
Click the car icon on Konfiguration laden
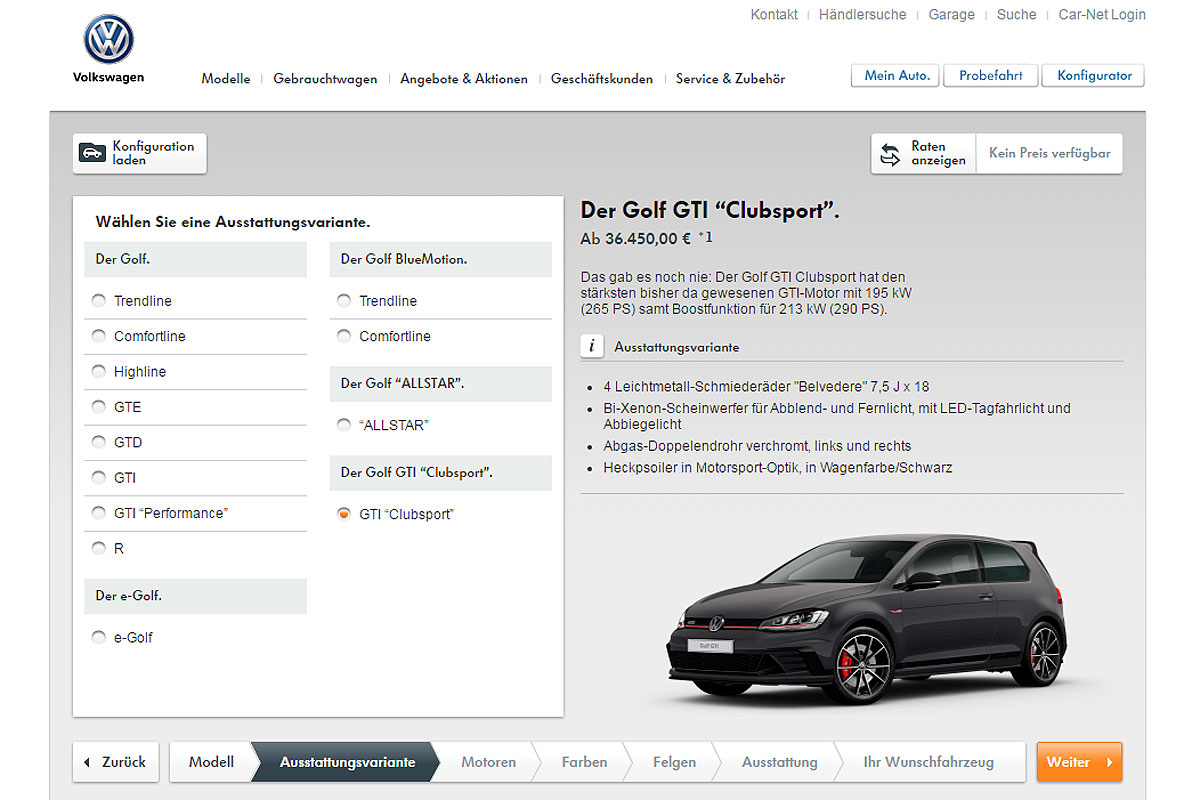point(92,153)
